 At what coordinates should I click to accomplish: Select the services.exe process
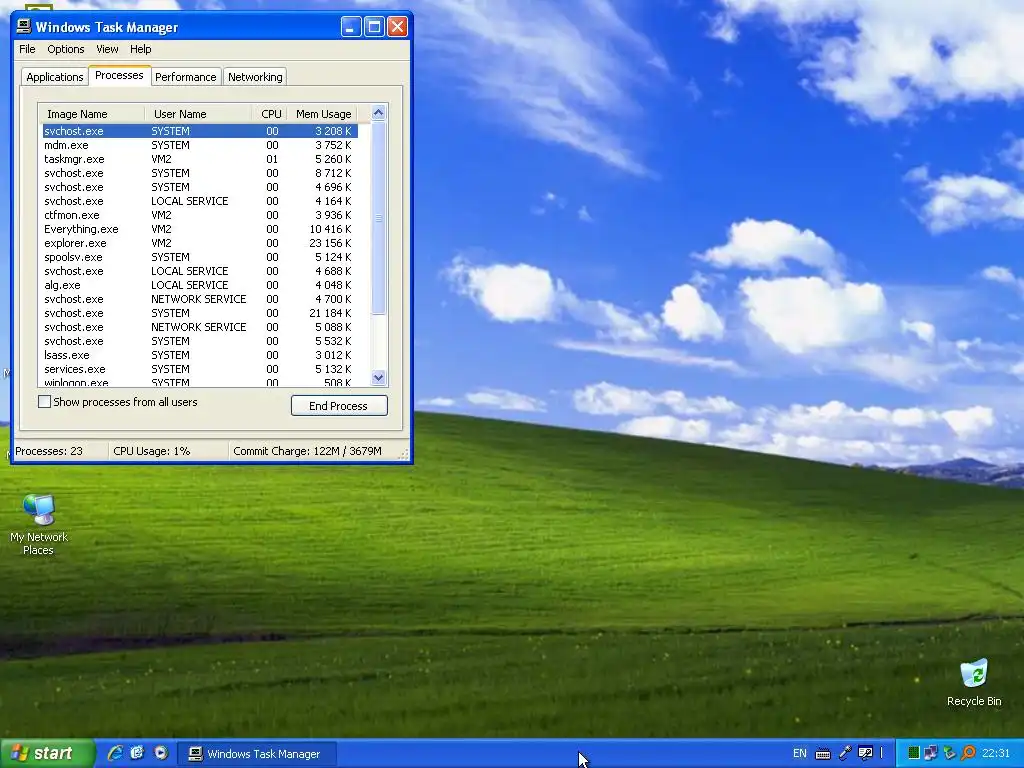(x=200, y=369)
